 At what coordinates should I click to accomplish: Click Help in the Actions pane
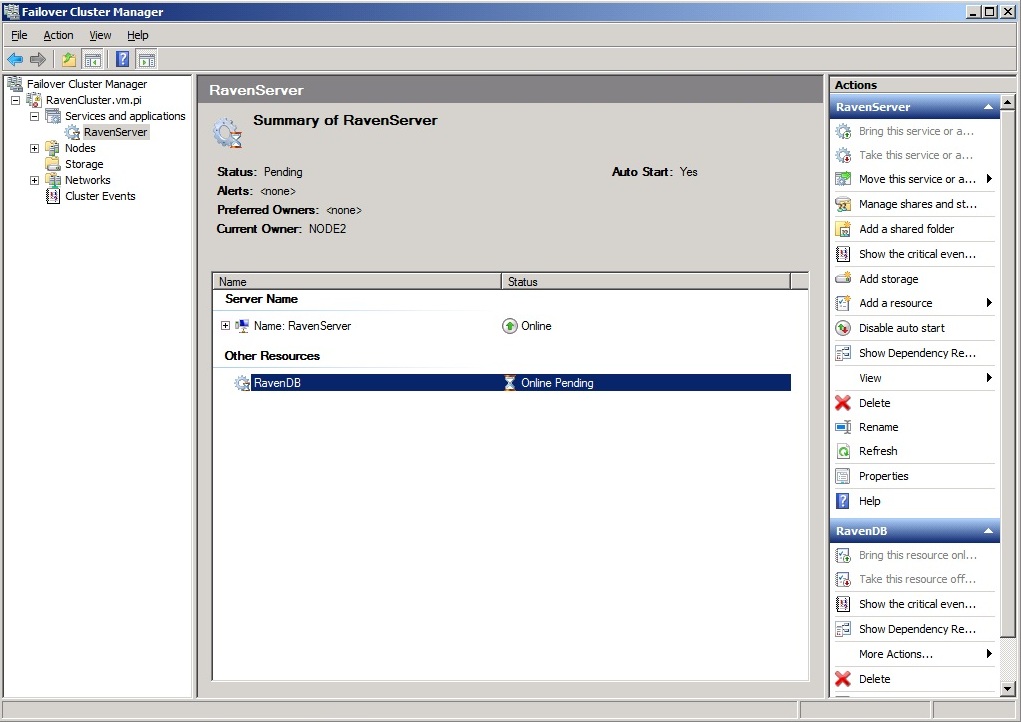[x=869, y=501]
